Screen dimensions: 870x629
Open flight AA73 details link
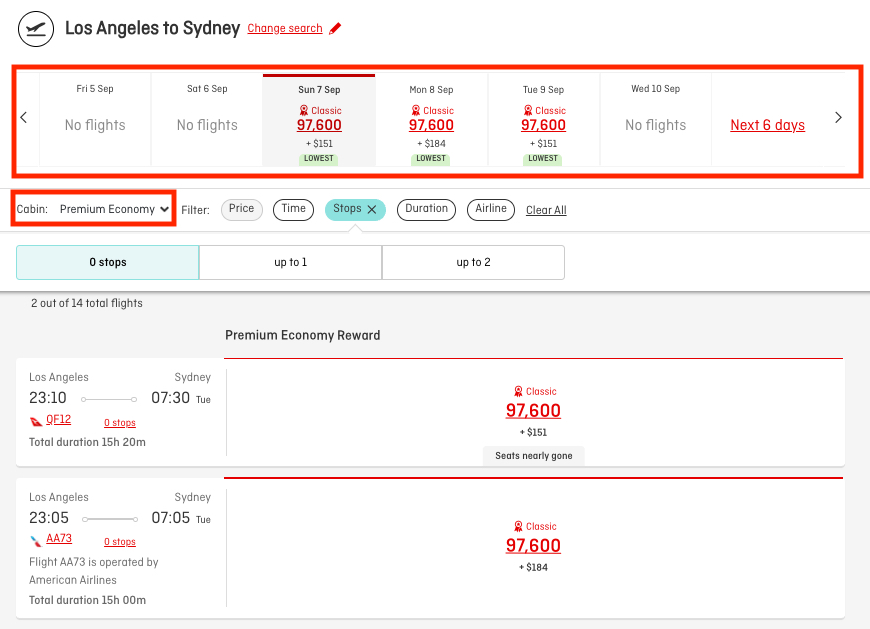(59, 539)
